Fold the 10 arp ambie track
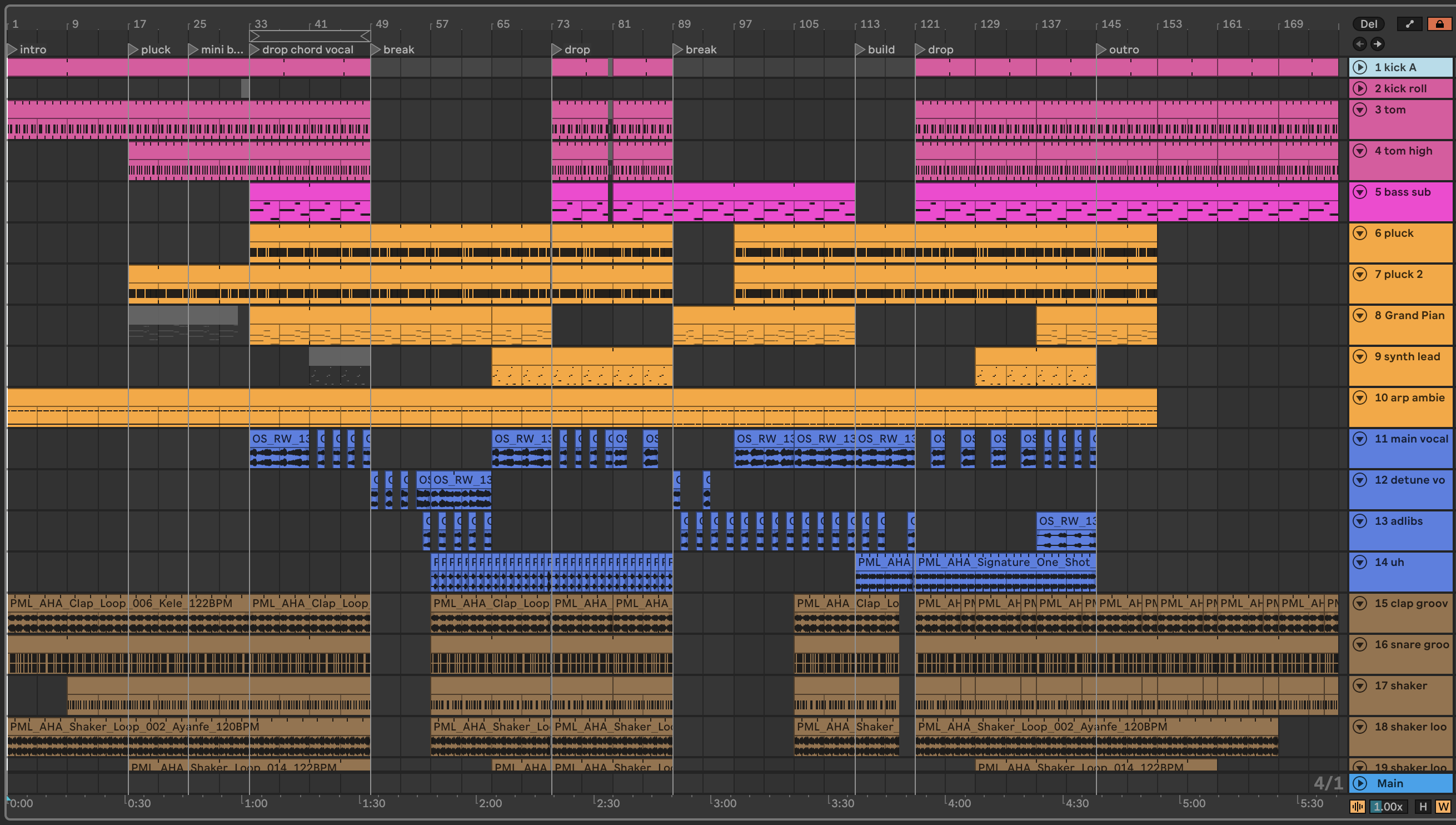The image size is (1456, 825). 1360,398
